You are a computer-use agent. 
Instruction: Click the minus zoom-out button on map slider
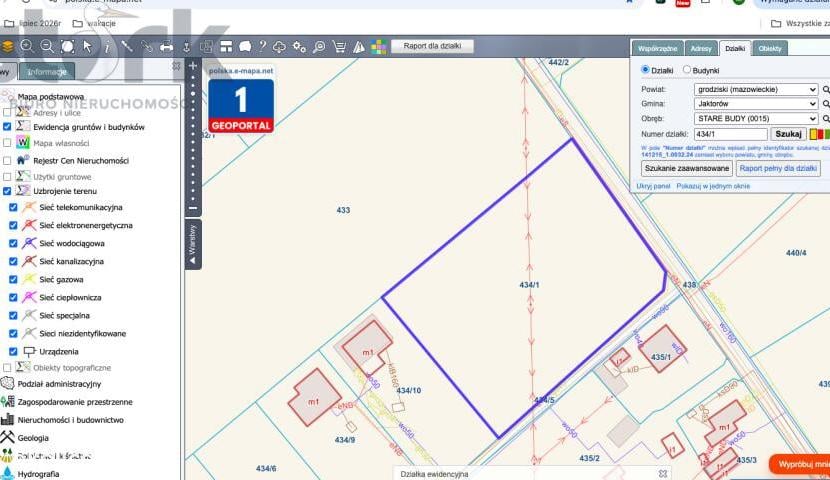pyautogui.click(x=193, y=208)
